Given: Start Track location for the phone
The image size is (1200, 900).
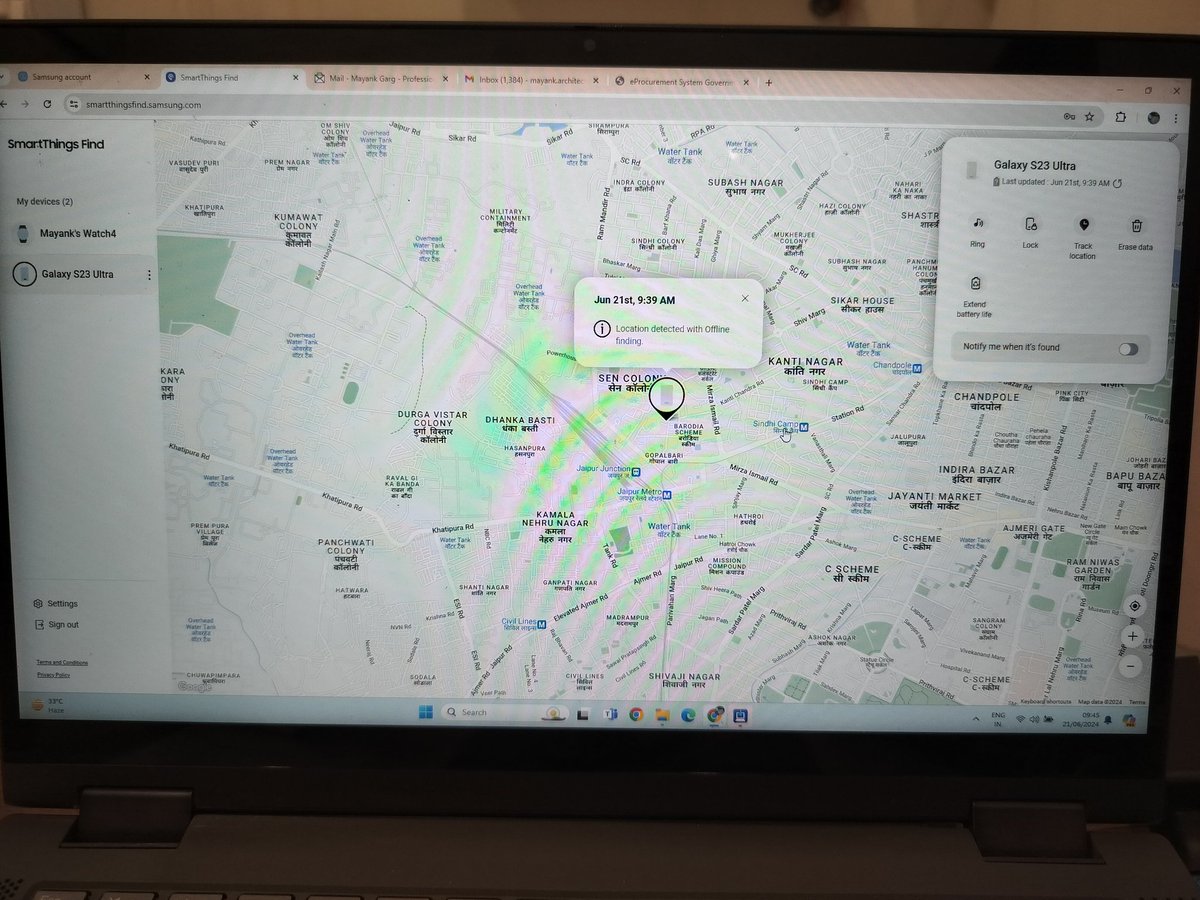Looking at the screenshot, I should tap(1083, 225).
